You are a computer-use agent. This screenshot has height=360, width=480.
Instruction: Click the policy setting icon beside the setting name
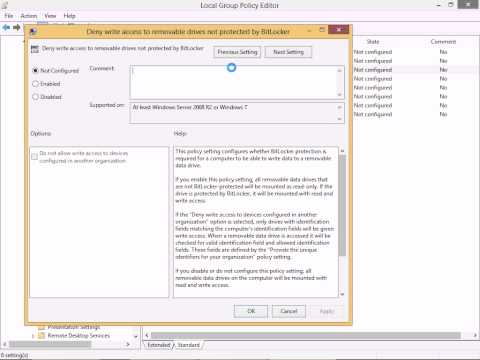pyautogui.click(x=35, y=49)
